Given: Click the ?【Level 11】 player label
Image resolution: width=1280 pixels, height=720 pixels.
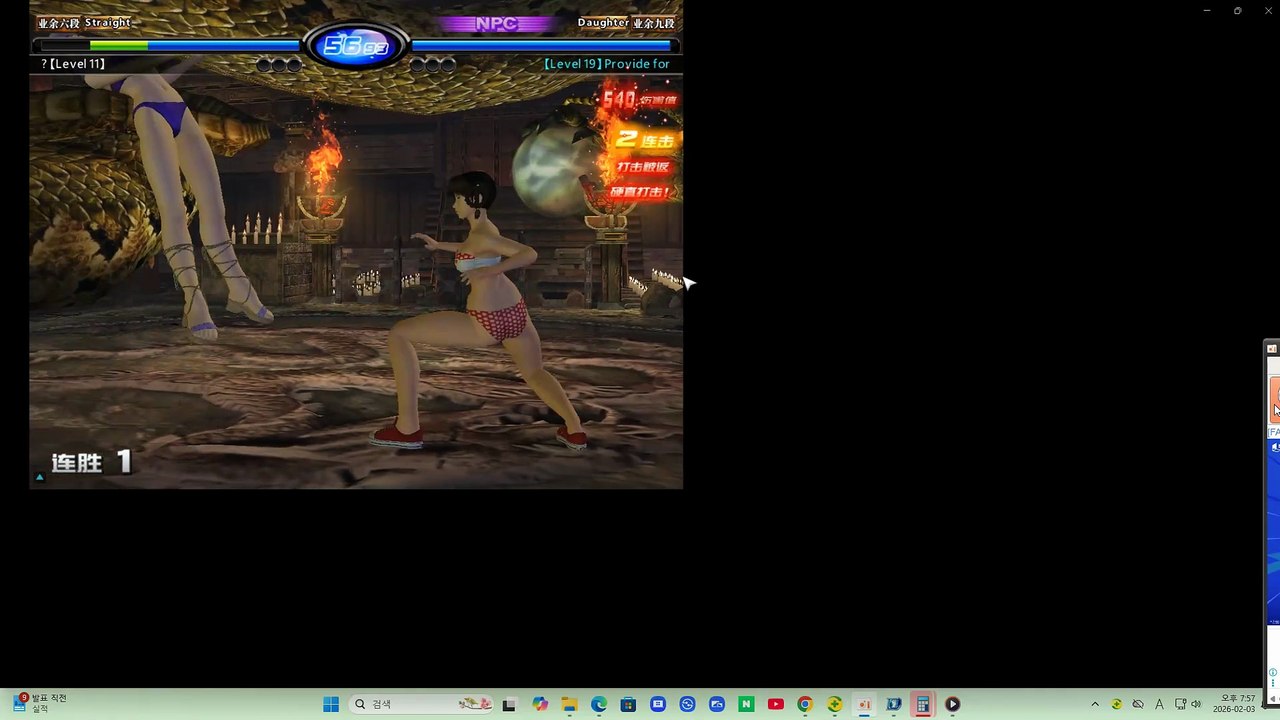Looking at the screenshot, I should pos(73,64).
